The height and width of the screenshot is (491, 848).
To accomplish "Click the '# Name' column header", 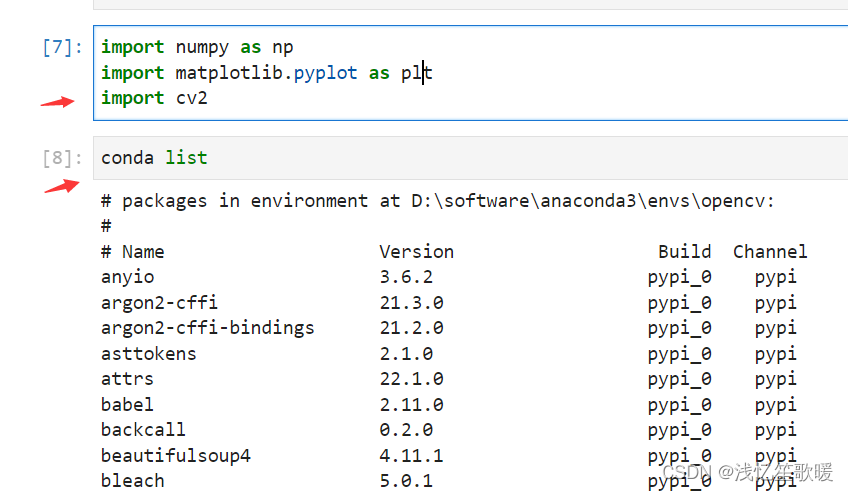I will (132, 252).
